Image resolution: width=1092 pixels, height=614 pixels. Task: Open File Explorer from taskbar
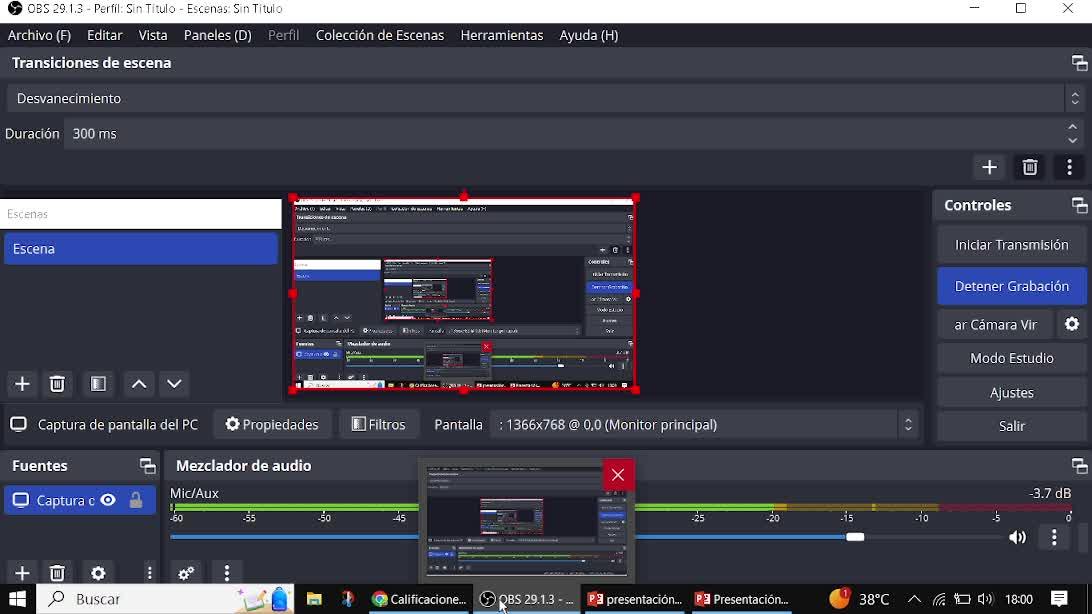click(314, 599)
